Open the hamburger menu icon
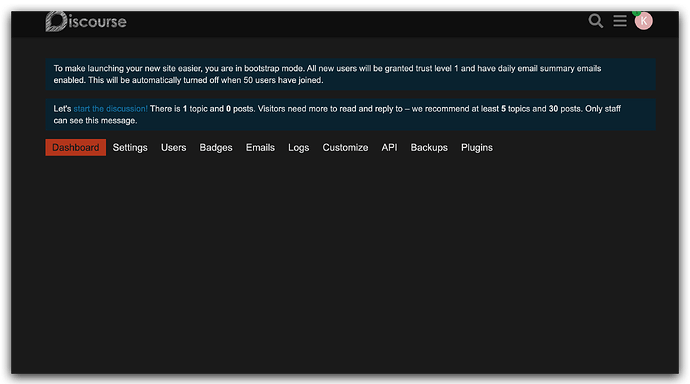The width and height of the screenshot is (690, 384). tap(620, 21)
